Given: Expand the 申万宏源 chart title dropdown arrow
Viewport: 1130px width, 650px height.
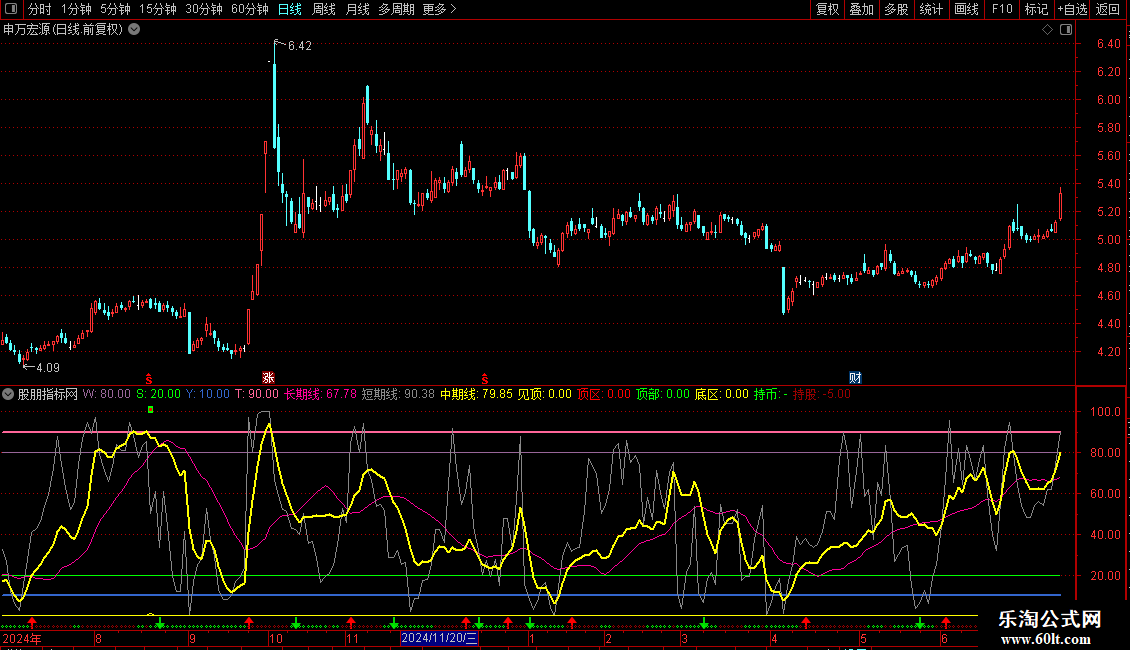Looking at the screenshot, I should 134,30.
